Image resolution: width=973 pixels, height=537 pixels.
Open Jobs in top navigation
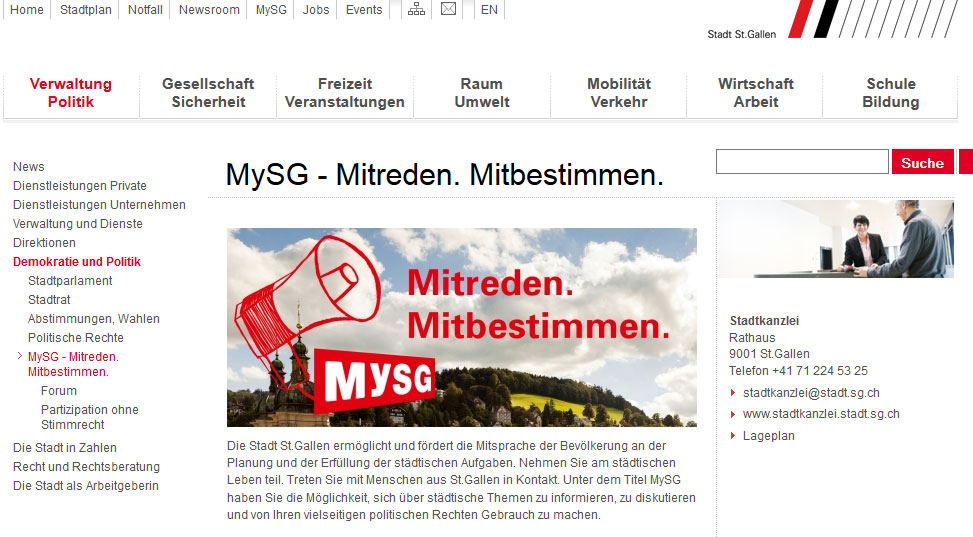(x=316, y=10)
